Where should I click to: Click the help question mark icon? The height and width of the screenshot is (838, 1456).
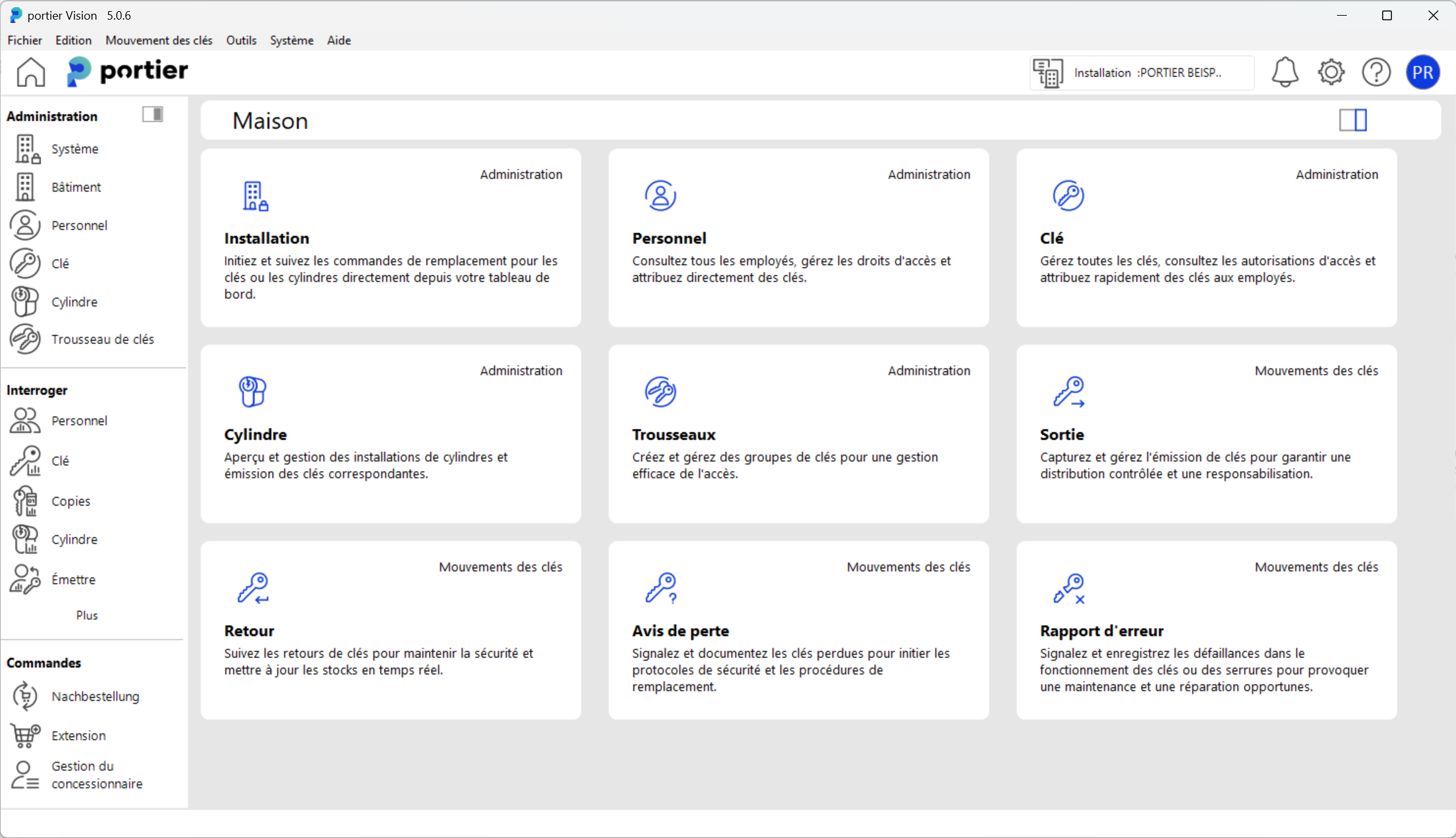click(1376, 72)
